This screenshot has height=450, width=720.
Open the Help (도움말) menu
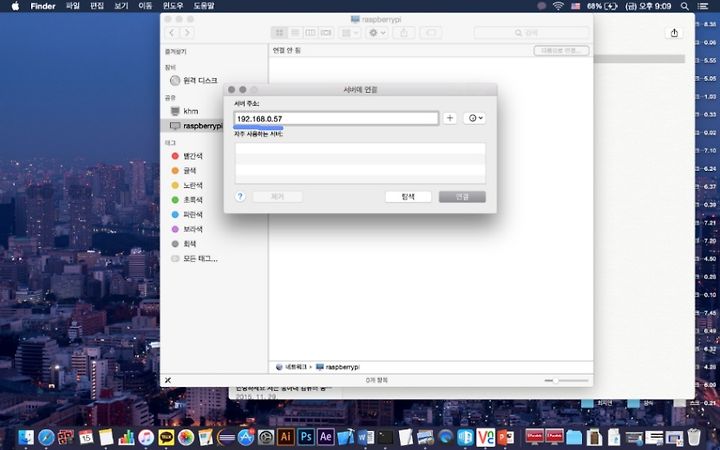[203, 6]
